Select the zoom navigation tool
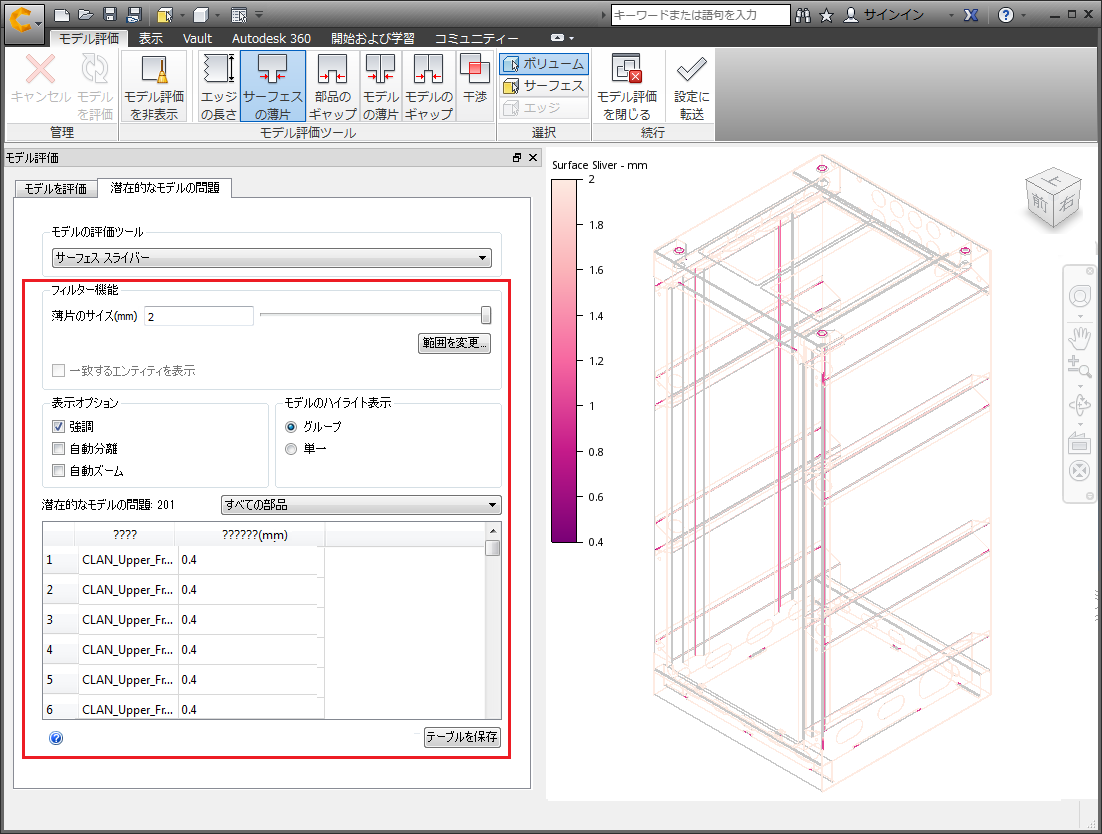This screenshot has width=1102, height=834. (1080, 366)
